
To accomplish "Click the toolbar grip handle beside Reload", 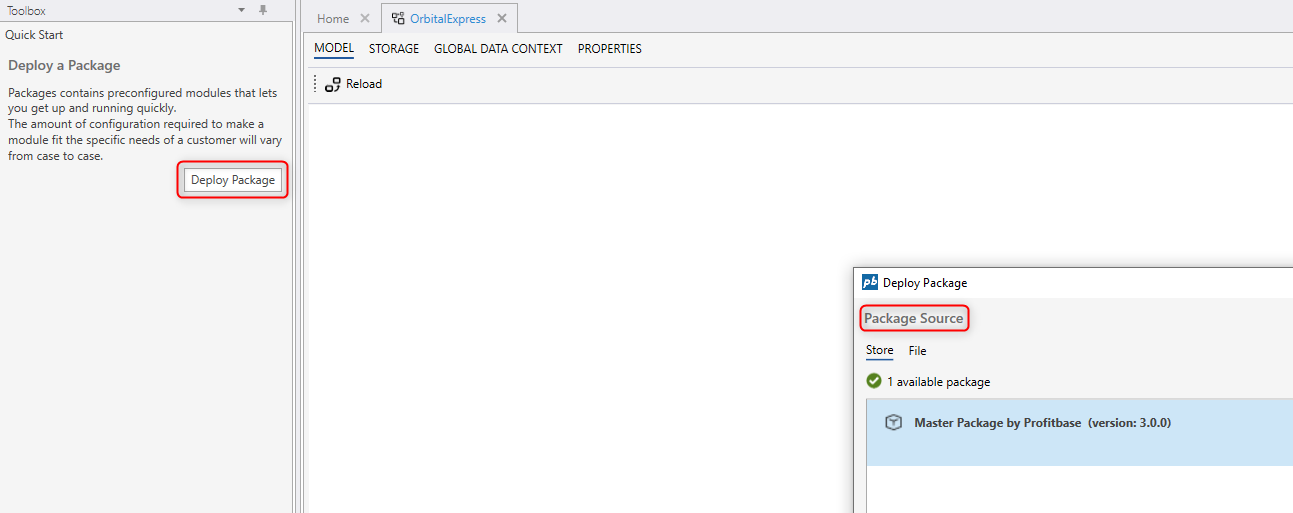I will point(315,84).
